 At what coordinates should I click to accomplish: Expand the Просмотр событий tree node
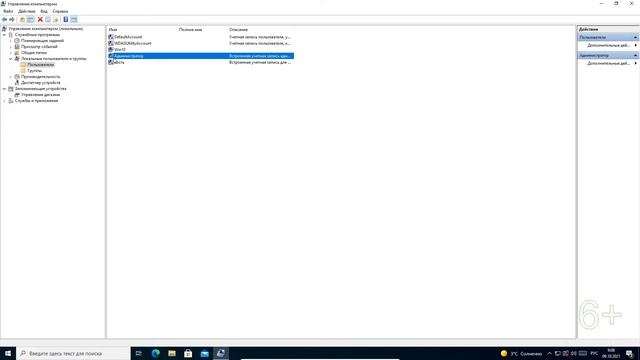11,47
